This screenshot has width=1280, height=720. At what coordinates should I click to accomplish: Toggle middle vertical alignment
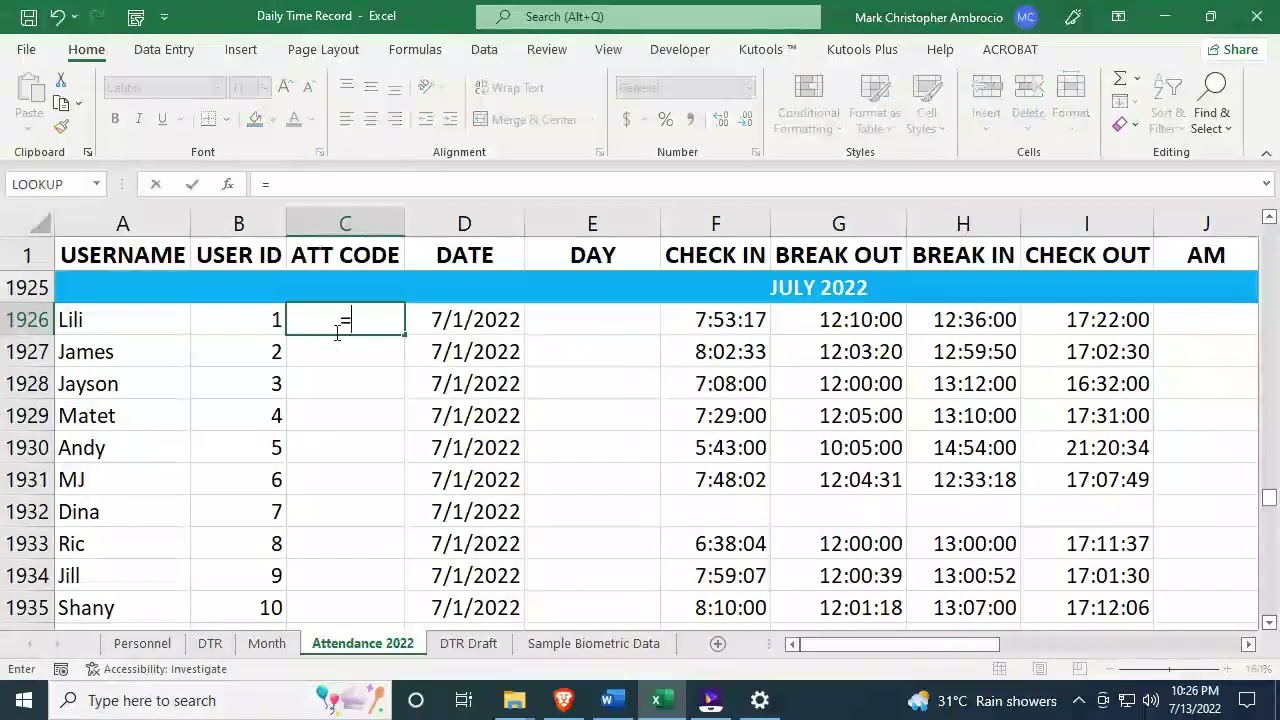coord(370,88)
